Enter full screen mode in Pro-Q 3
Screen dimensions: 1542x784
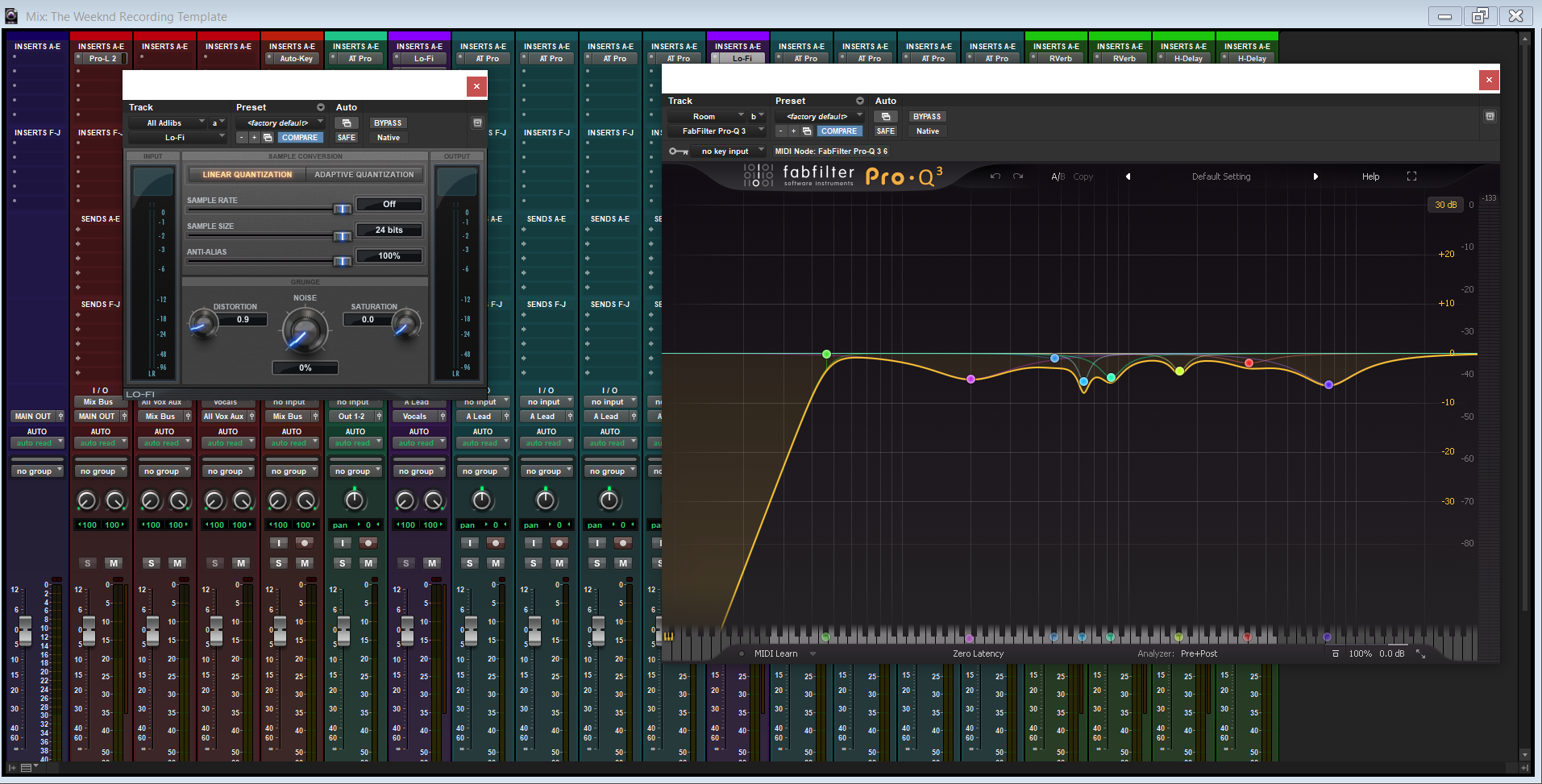tap(1411, 176)
